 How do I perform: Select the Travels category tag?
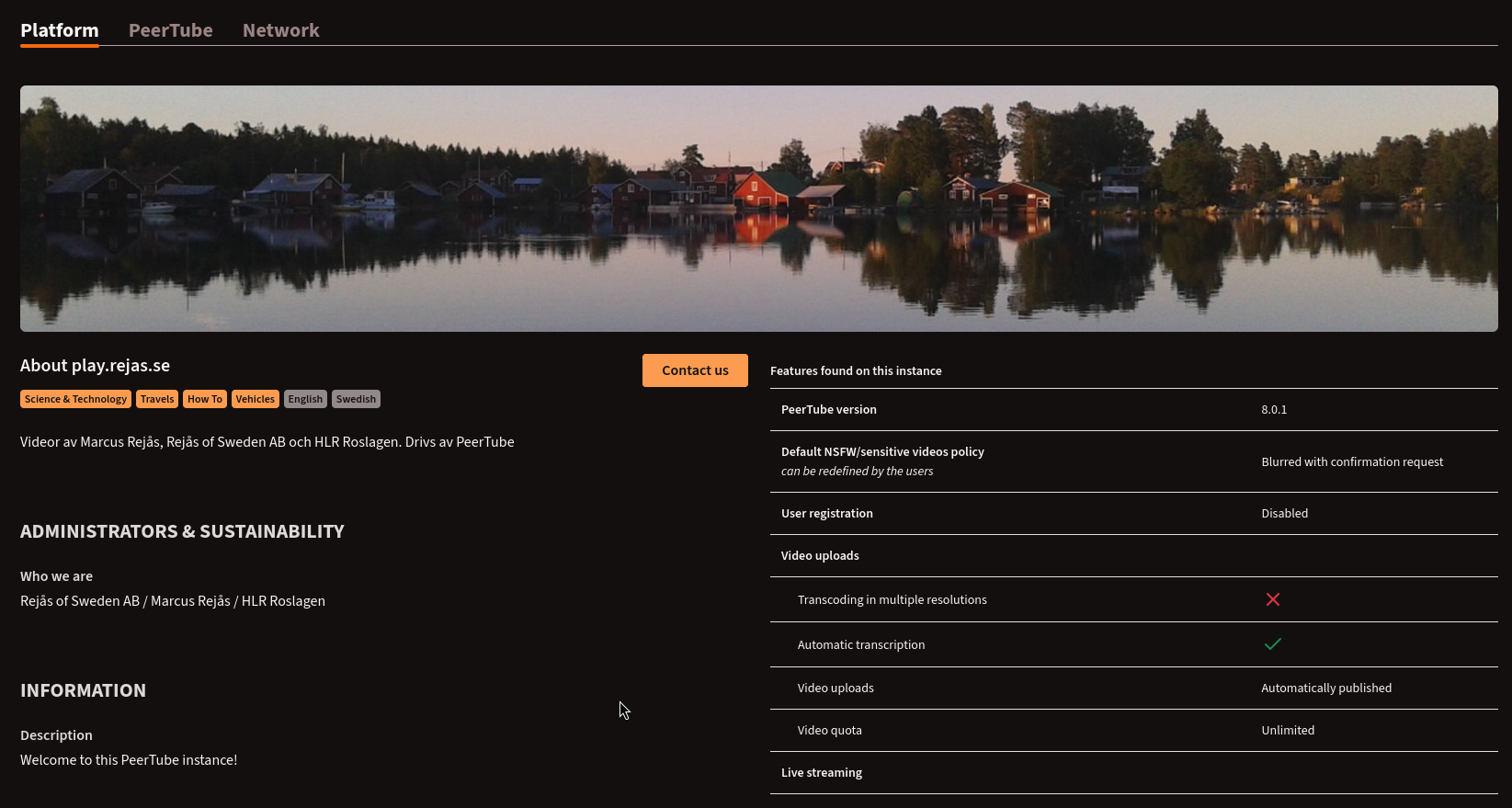[157, 399]
